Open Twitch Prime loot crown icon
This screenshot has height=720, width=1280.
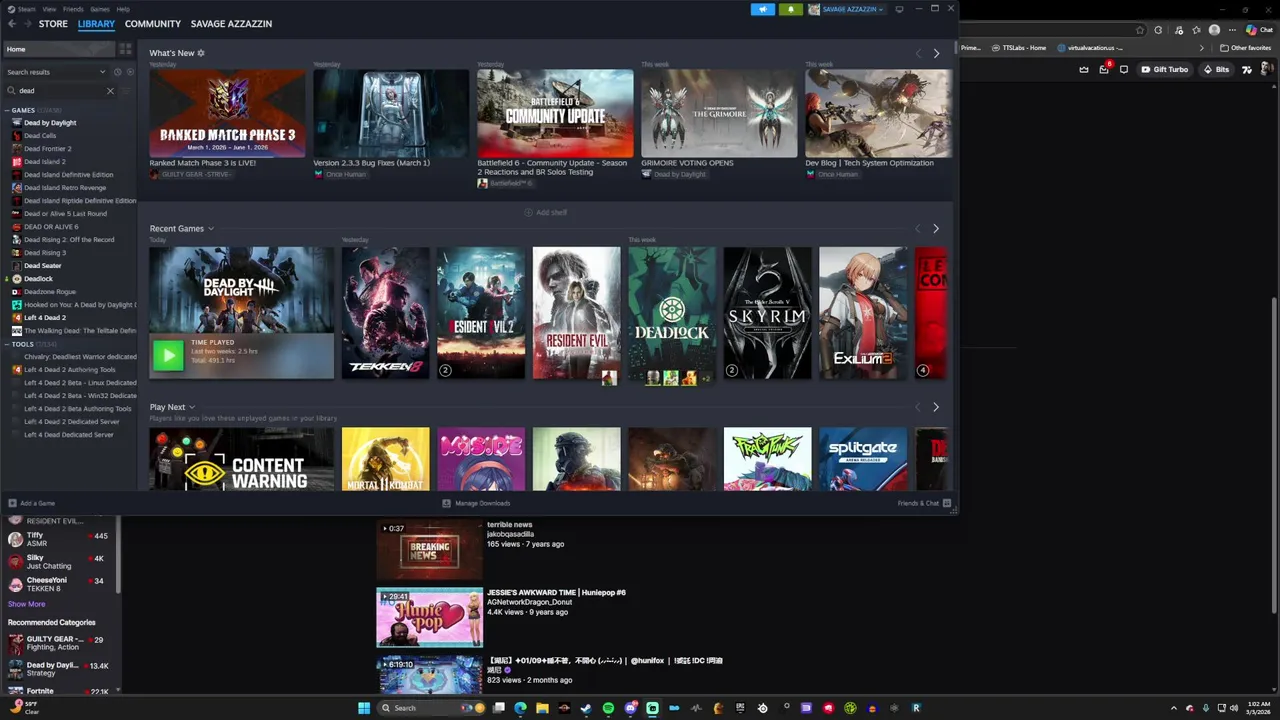coord(1085,69)
